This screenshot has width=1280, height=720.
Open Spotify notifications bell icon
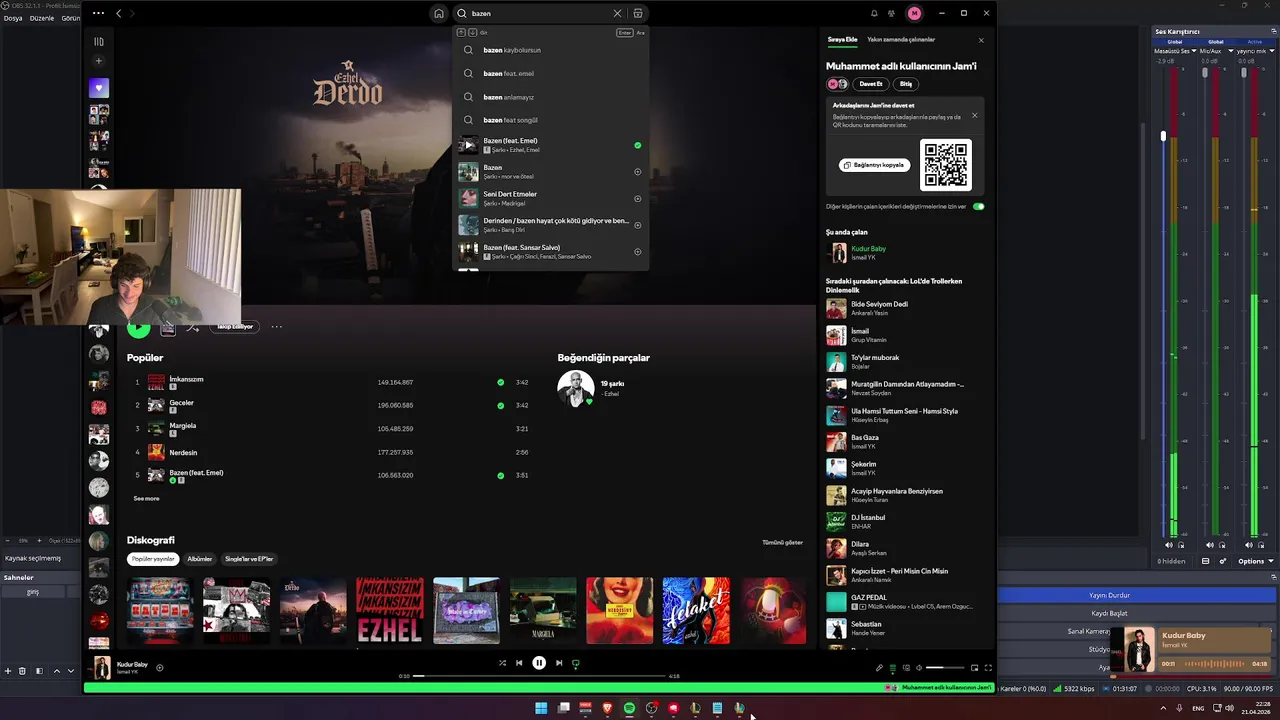pyautogui.click(x=873, y=13)
